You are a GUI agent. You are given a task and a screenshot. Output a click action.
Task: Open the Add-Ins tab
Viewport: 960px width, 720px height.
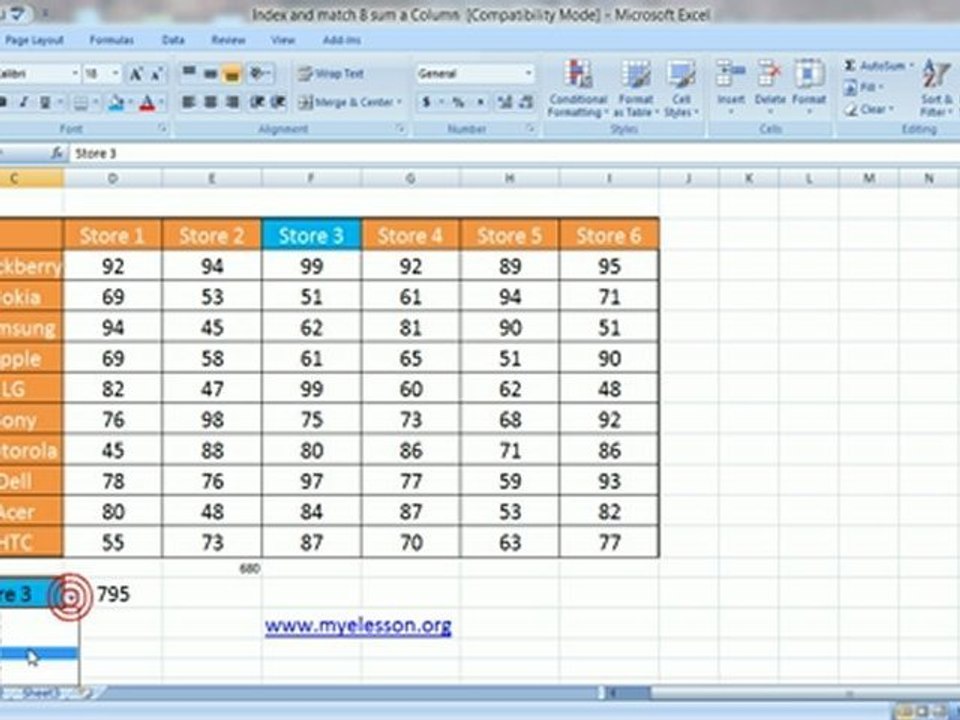(342, 40)
